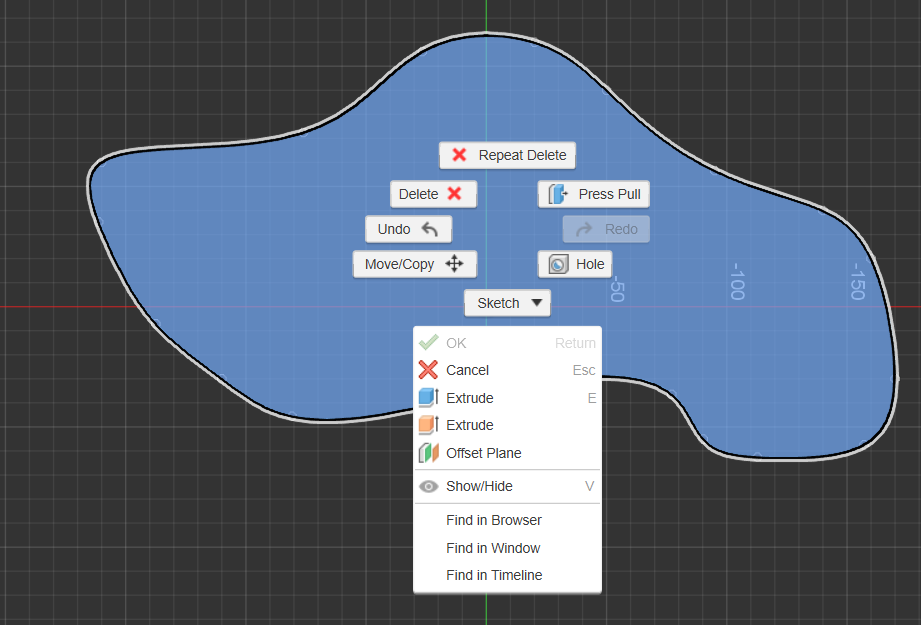921x625 pixels.
Task: Select Find in Window
Action: coord(493,547)
